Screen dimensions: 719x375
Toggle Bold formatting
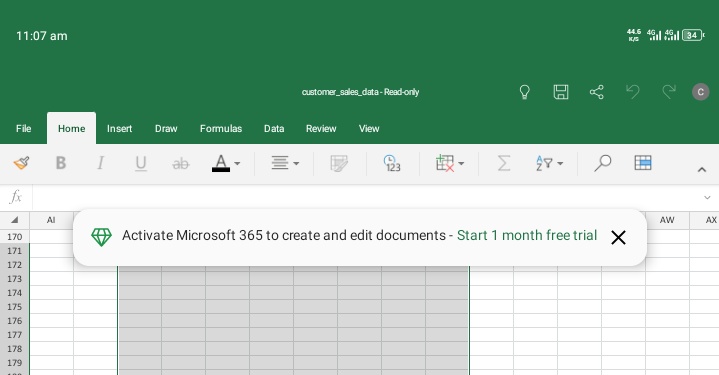(61, 163)
